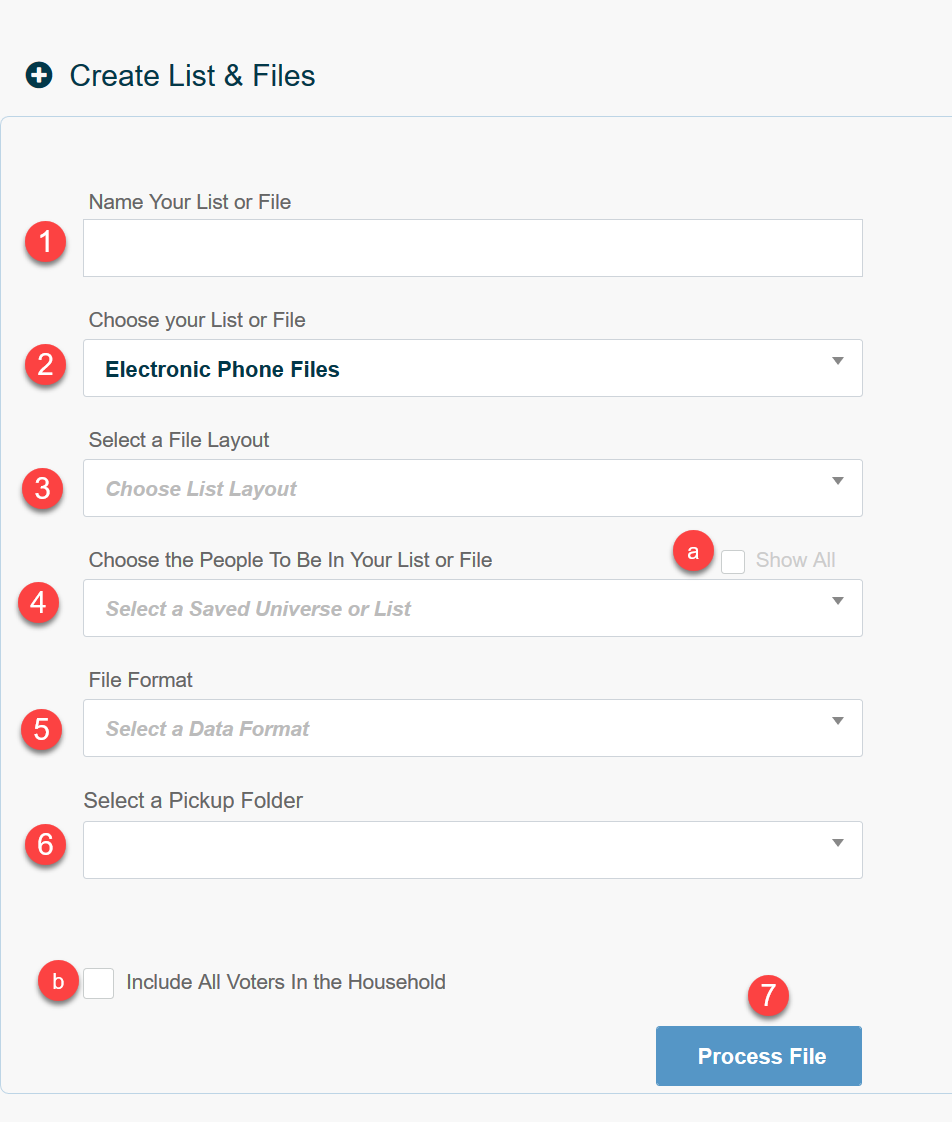Click the Process File button
952x1122 pixels.
point(758,1055)
